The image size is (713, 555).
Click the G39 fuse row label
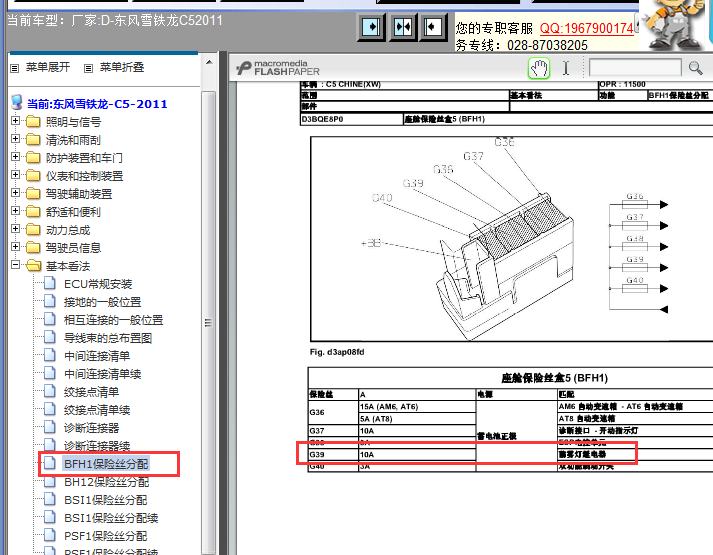pos(317,455)
